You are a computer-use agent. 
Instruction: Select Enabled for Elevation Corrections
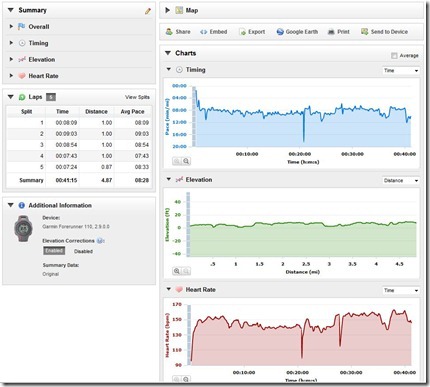click(54, 251)
